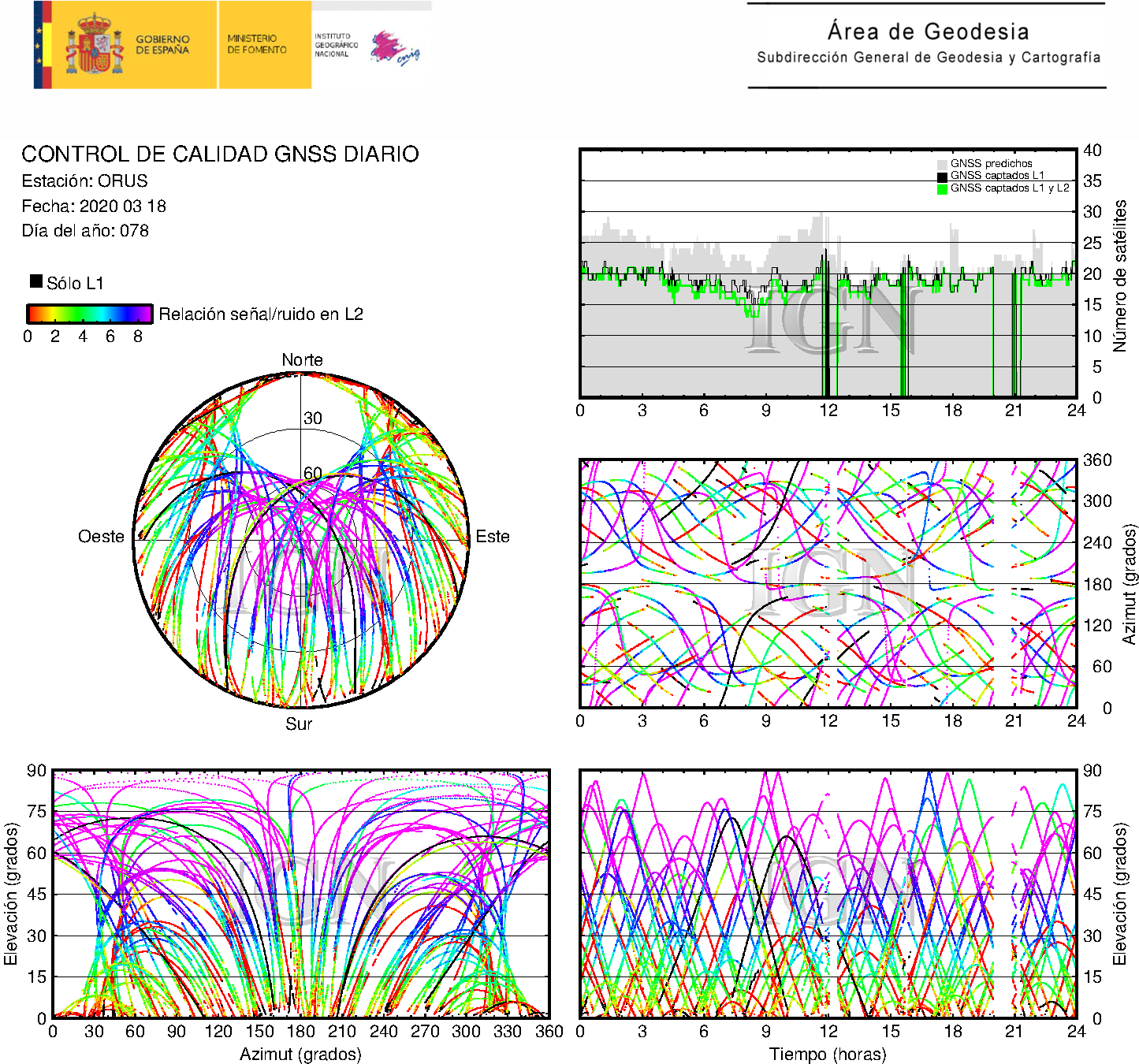The width and height of the screenshot is (1139, 1064).
Task: Click the 30 elevation ring label
Action: (313, 419)
